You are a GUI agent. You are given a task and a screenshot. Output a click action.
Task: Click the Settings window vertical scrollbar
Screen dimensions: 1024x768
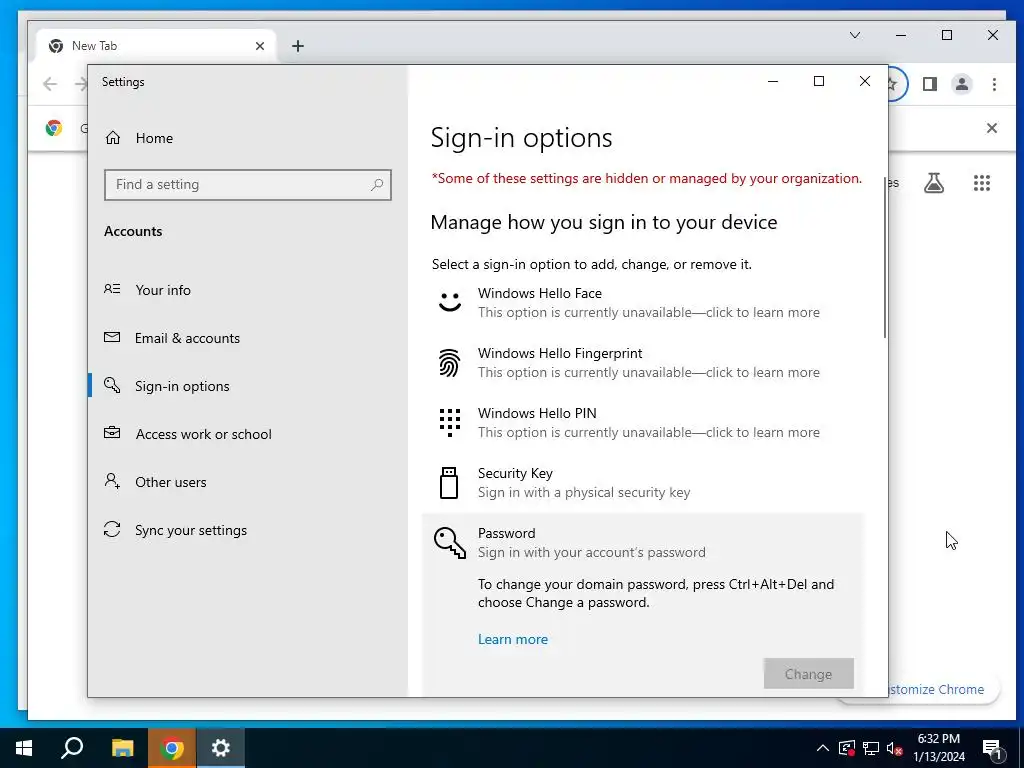coord(885,257)
